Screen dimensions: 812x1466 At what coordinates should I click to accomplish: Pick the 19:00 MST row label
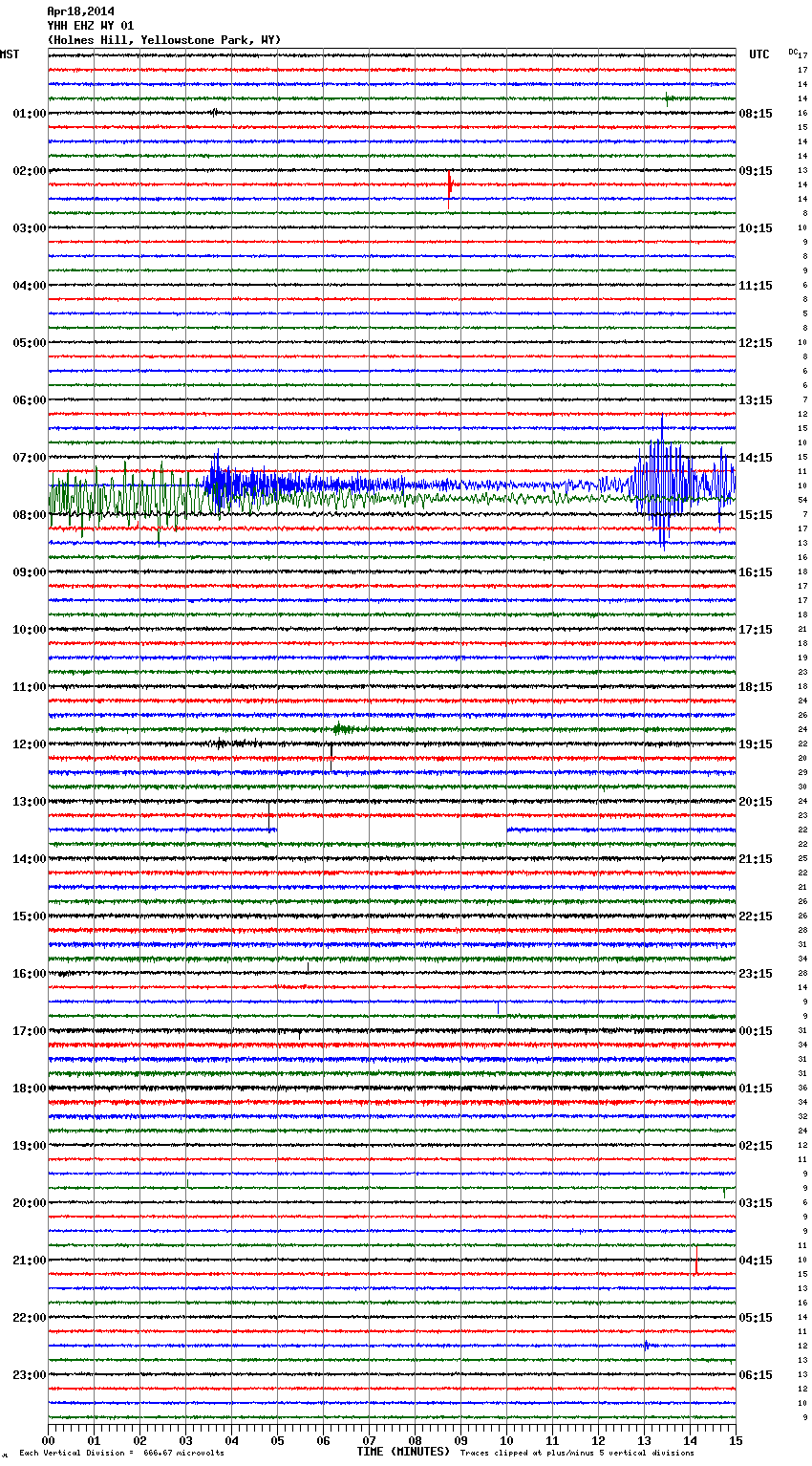(x=29, y=1146)
